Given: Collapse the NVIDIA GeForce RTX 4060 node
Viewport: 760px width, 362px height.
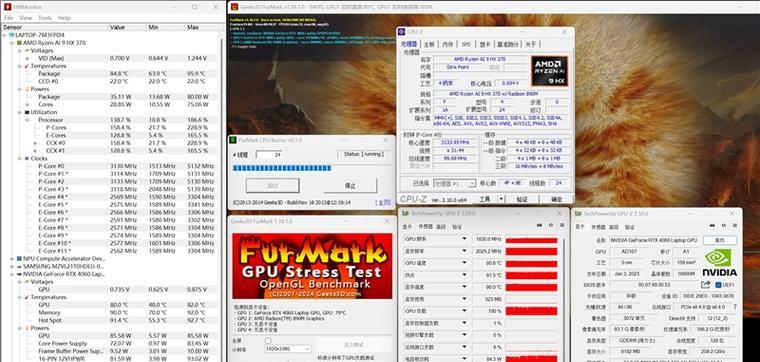Looking at the screenshot, I should pos(12,274).
